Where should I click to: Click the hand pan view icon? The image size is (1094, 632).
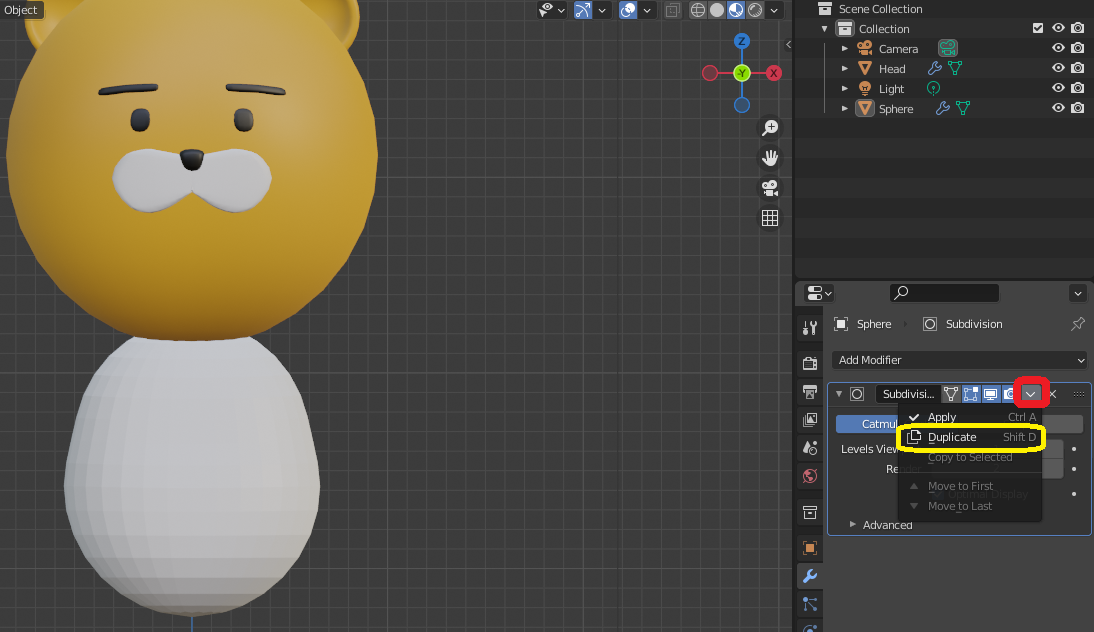(x=770, y=158)
